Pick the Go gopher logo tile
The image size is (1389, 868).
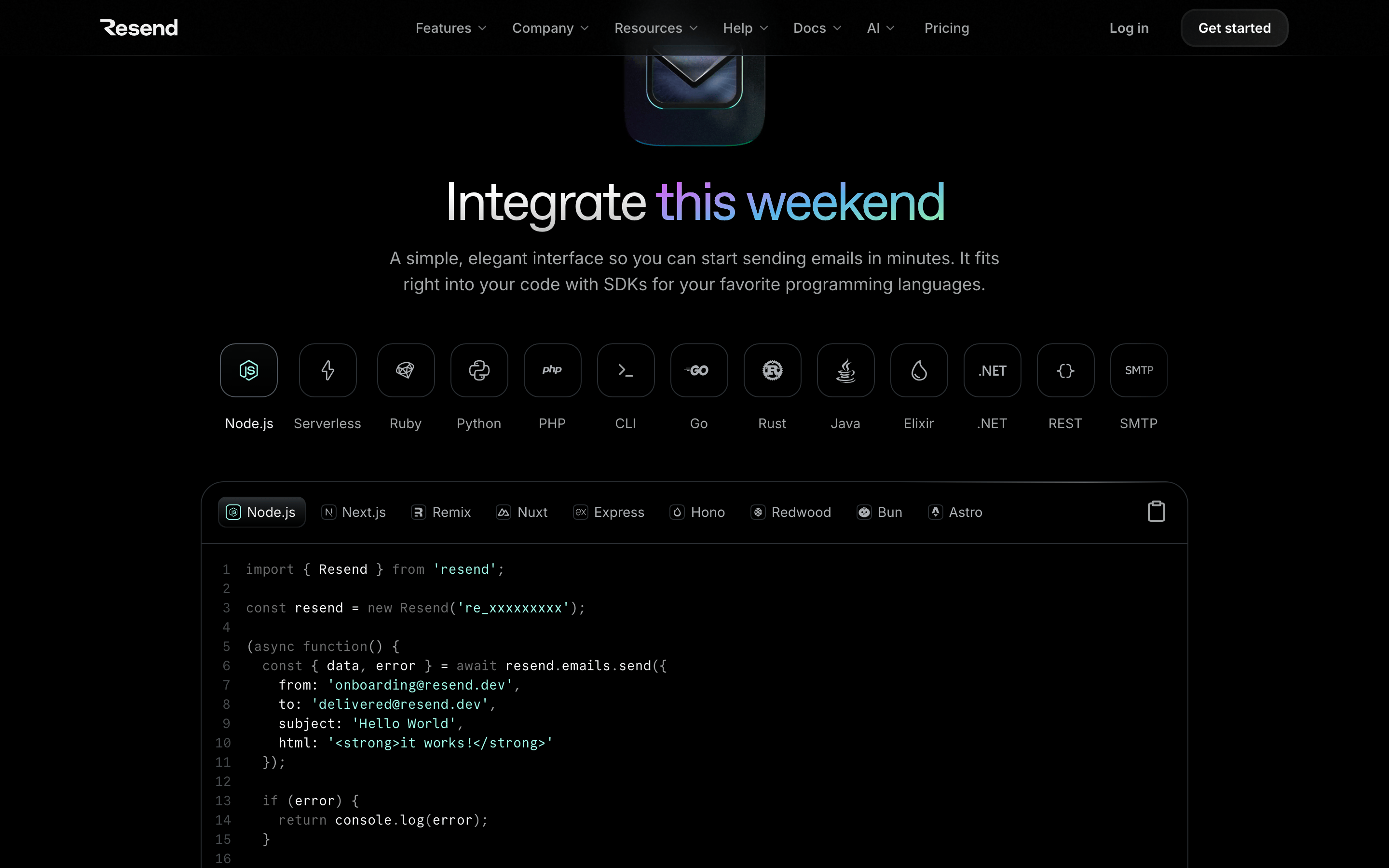[699, 370]
